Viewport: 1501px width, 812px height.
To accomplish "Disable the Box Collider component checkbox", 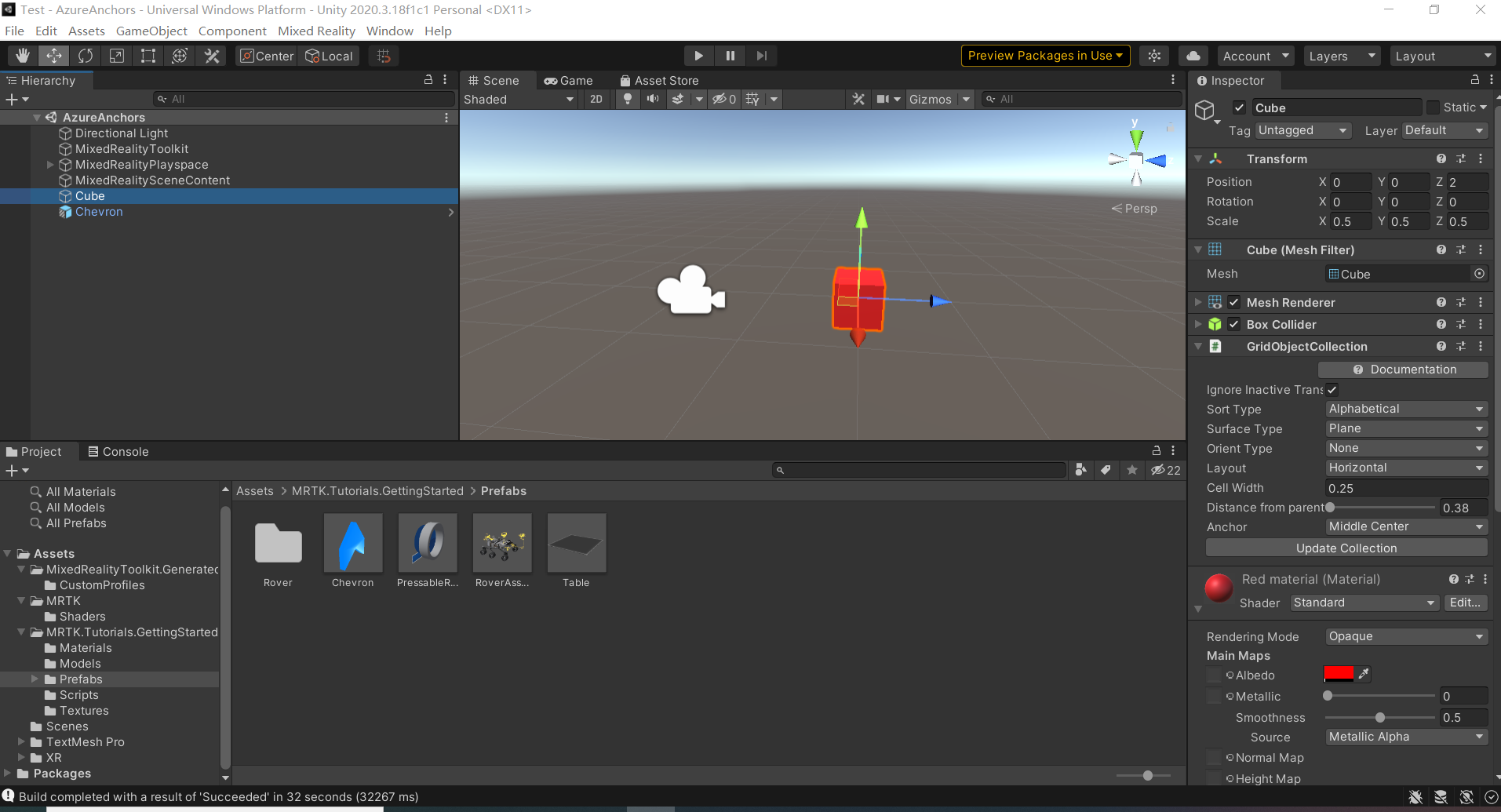I will point(1233,324).
